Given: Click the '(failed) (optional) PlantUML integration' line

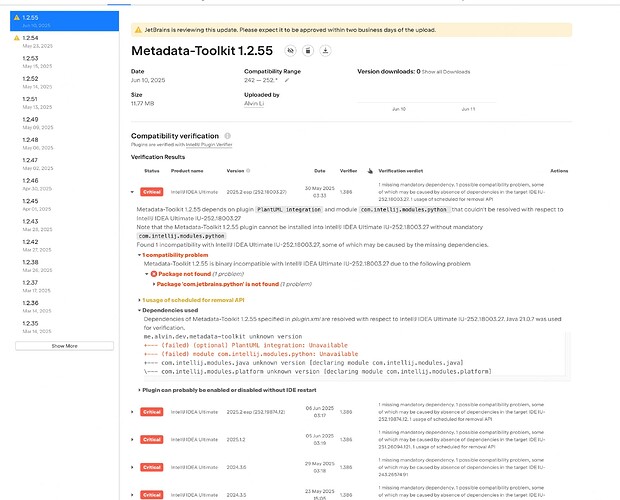Looking at the screenshot, I should coord(246,345).
